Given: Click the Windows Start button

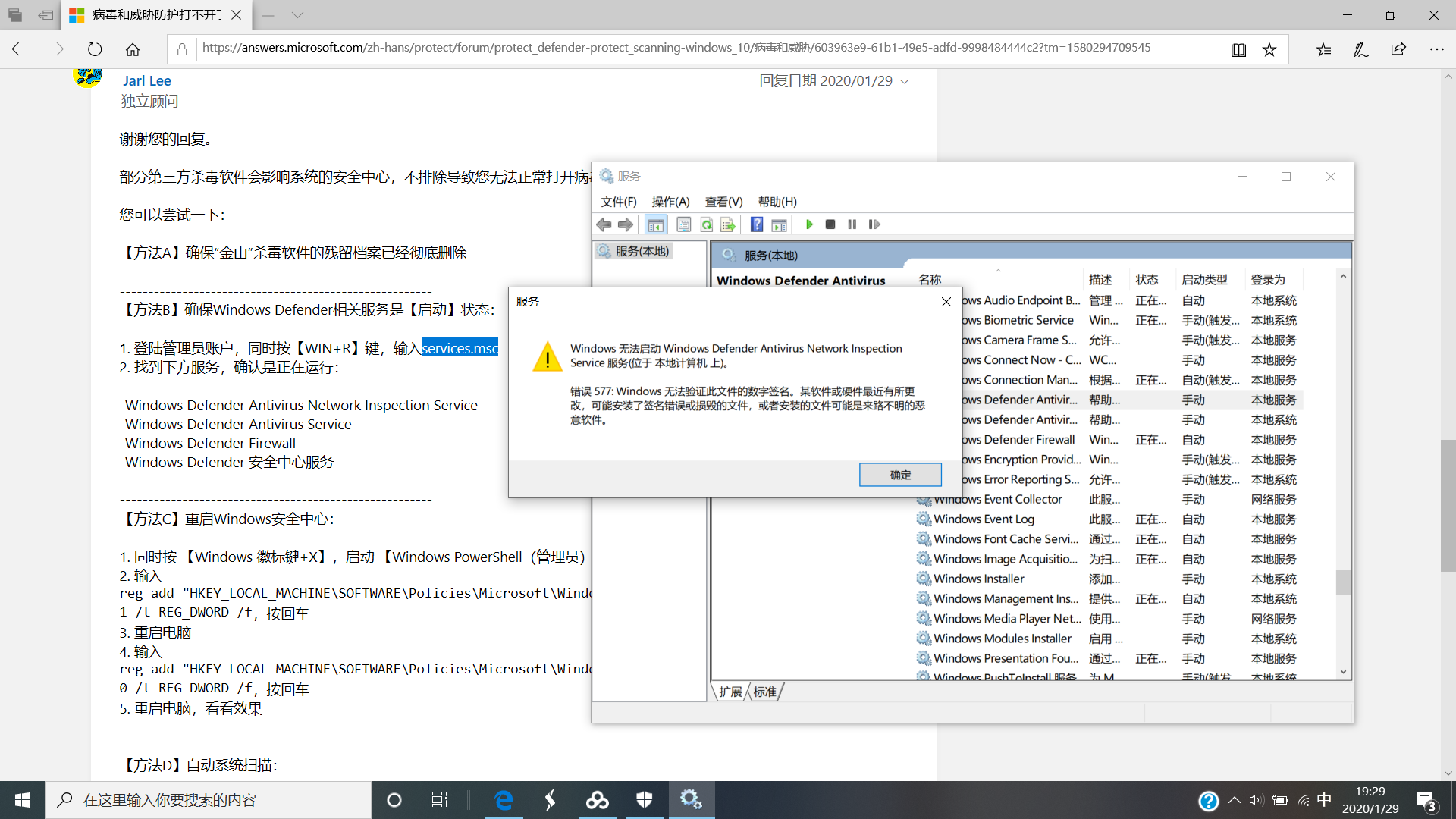Looking at the screenshot, I should 23,800.
